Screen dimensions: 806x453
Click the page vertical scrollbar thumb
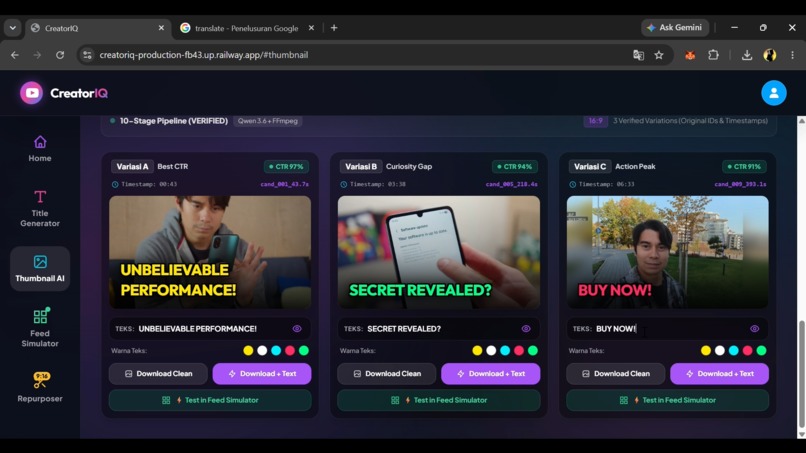point(801,374)
